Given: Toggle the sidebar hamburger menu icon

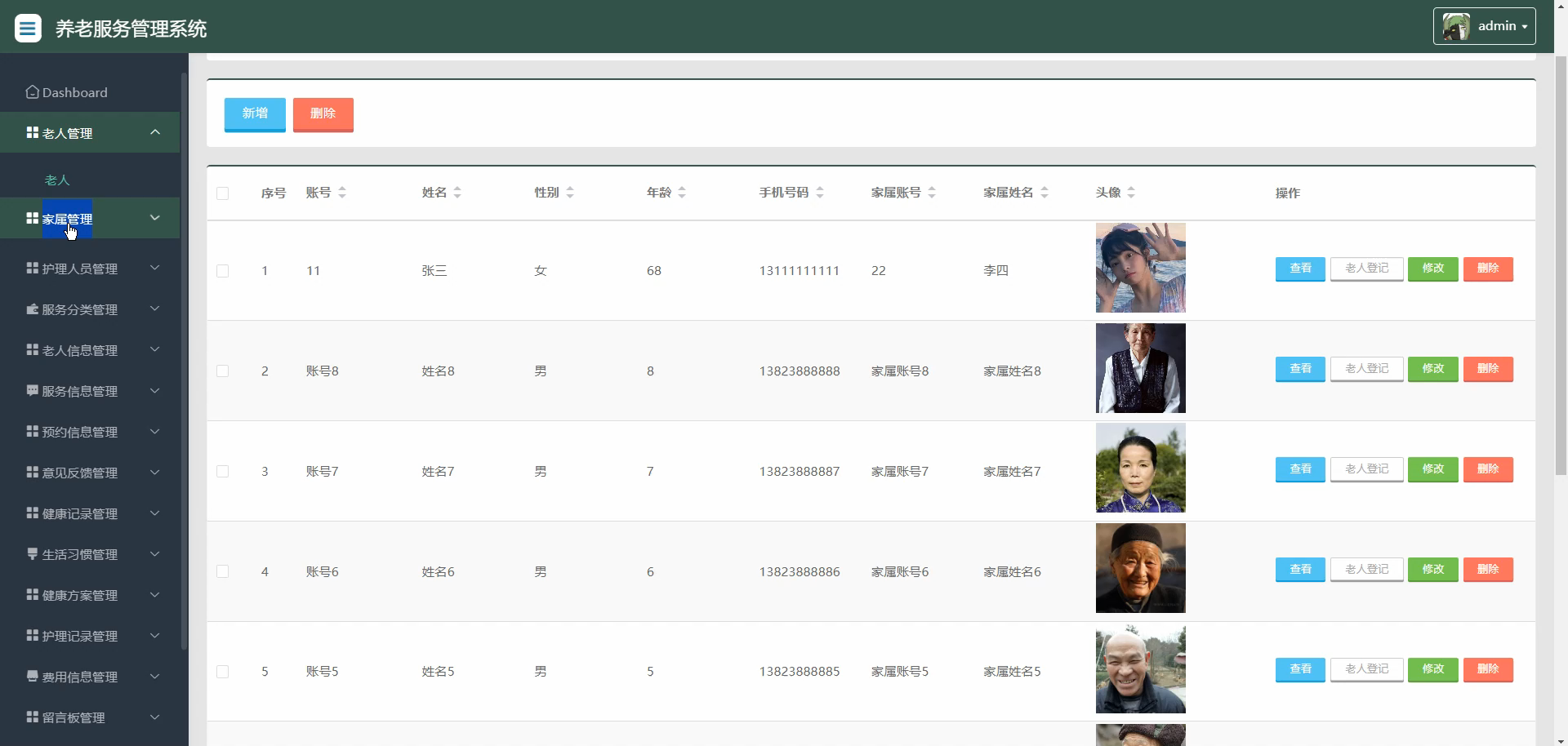Looking at the screenshot, I should [x=28, y=29].
